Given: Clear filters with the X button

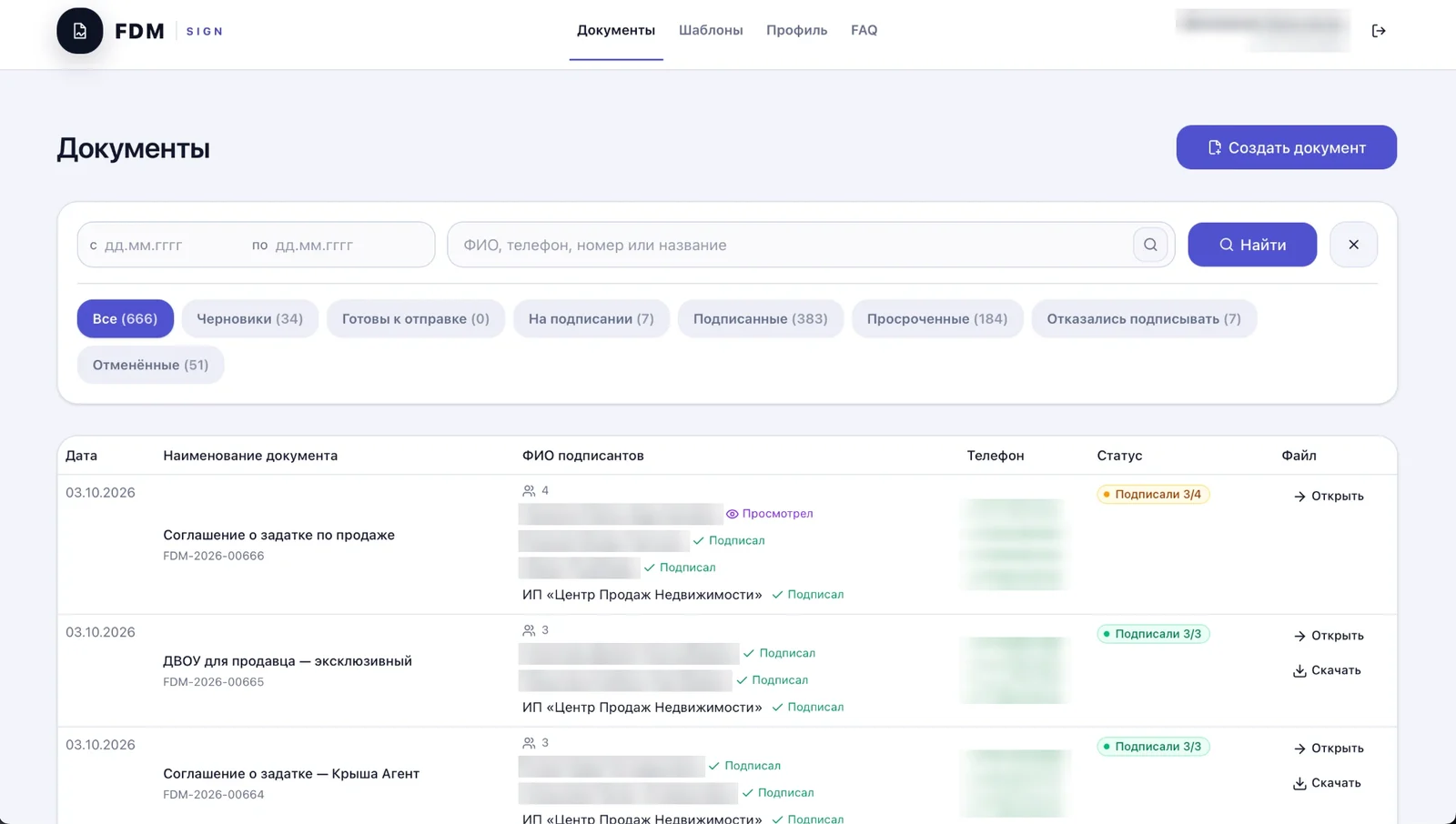Looking at the screenshot, I should [1353, 245].
